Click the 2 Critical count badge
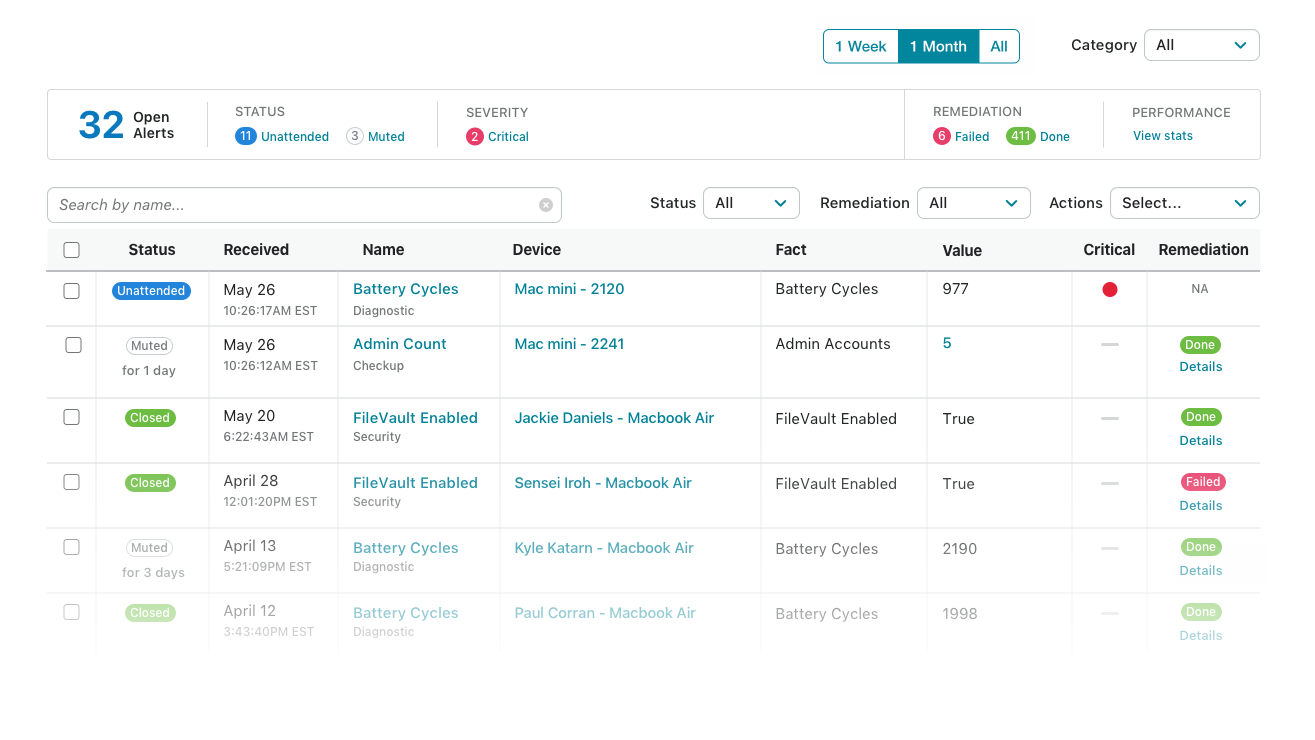 click(x=475, y=137)
